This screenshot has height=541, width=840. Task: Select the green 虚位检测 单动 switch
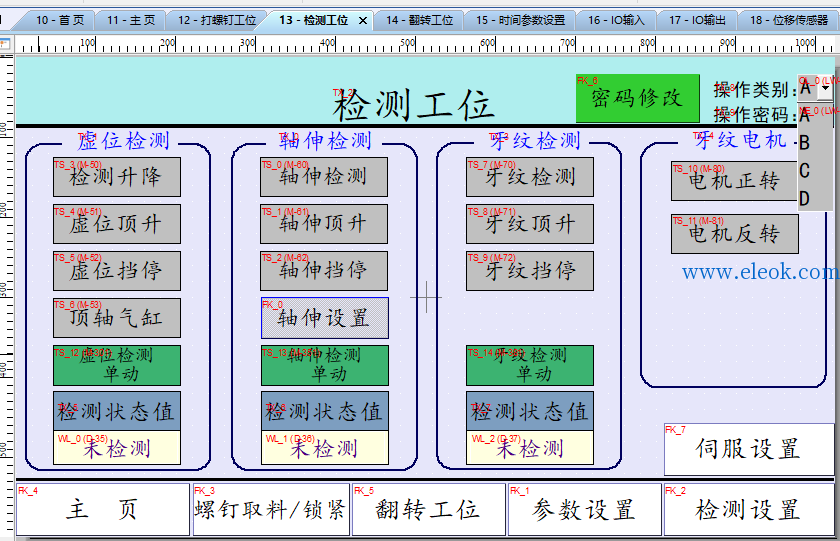(117, 365)
